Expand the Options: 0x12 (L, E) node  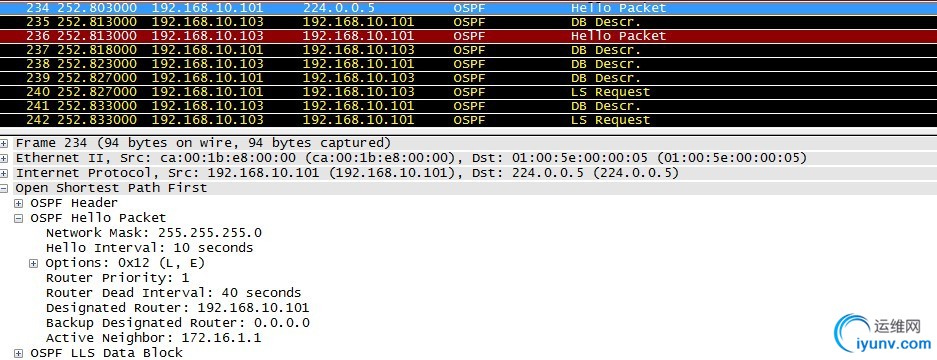pyautogui.click(x=34, y=263)
